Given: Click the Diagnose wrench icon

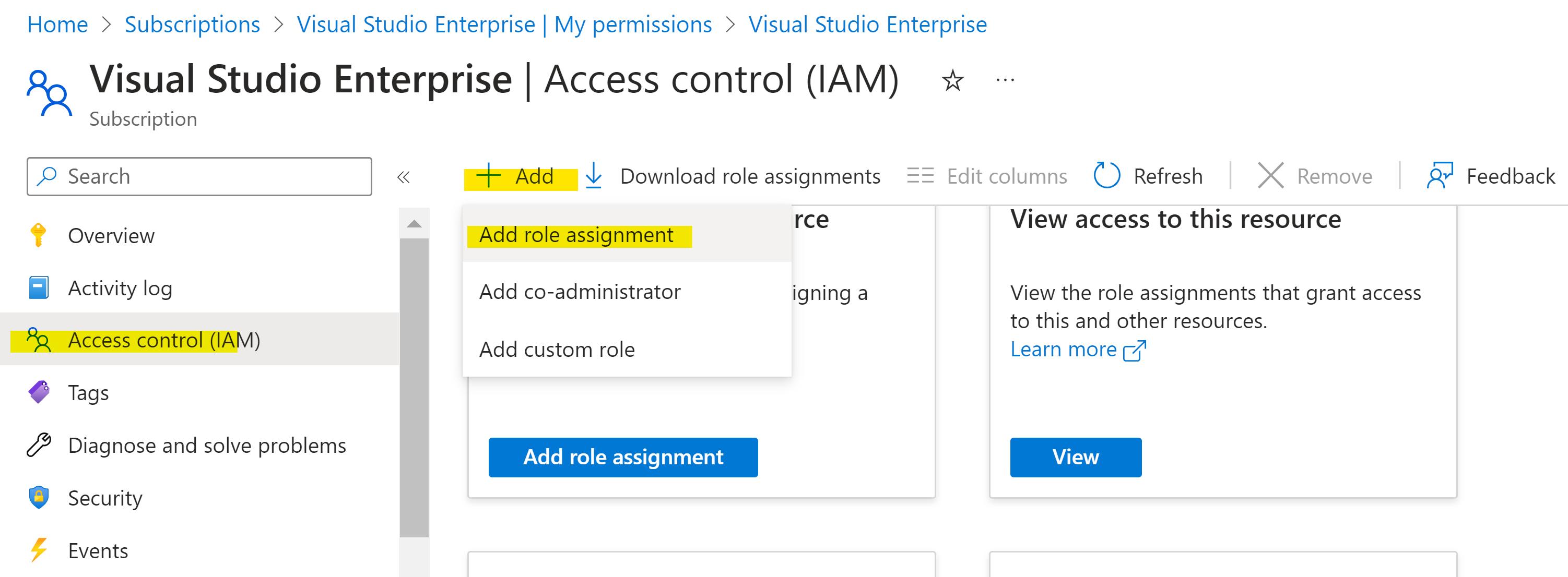Looking at the screenshot, I should [39, 445].
